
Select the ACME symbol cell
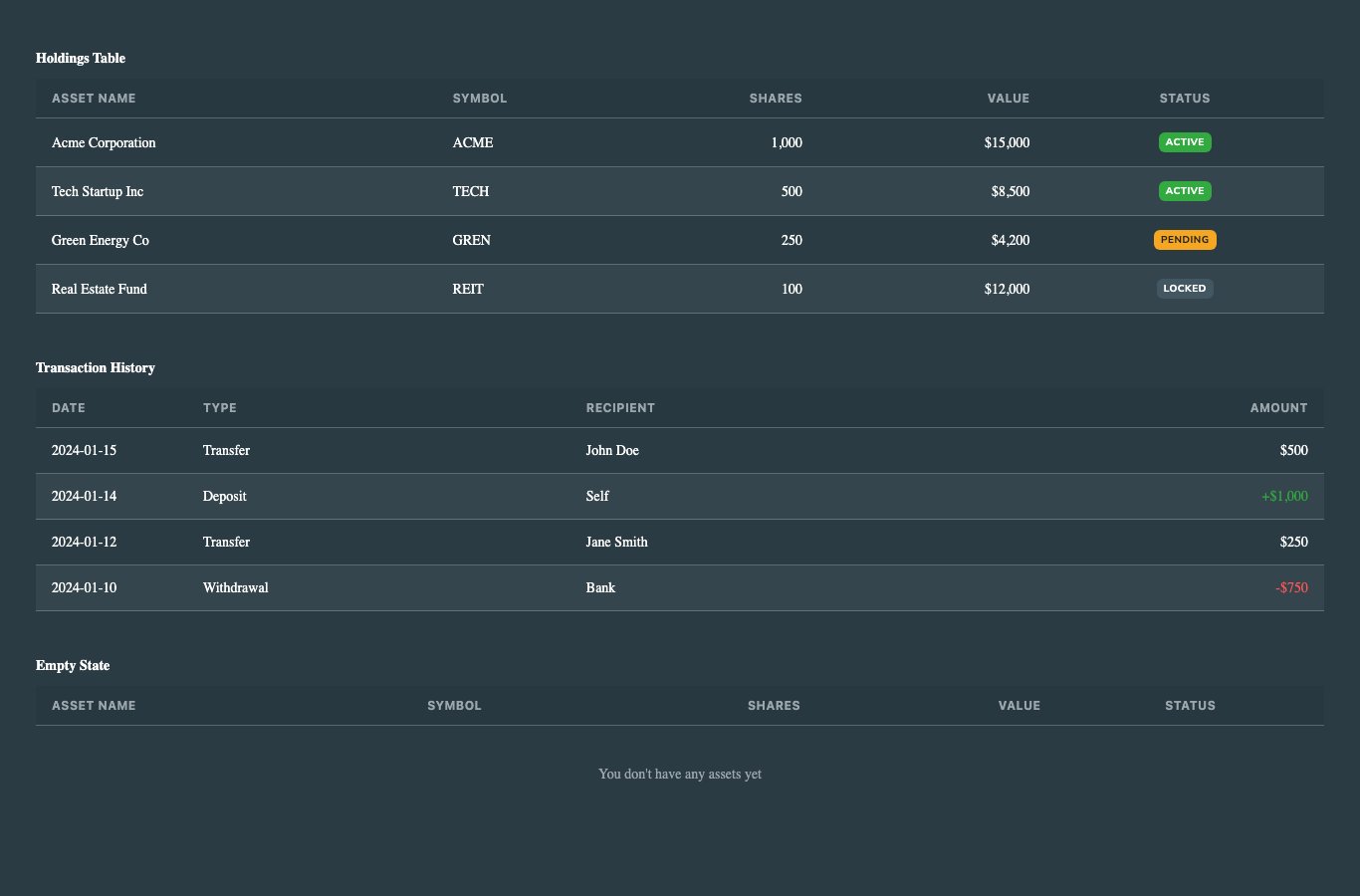point(473,142)
